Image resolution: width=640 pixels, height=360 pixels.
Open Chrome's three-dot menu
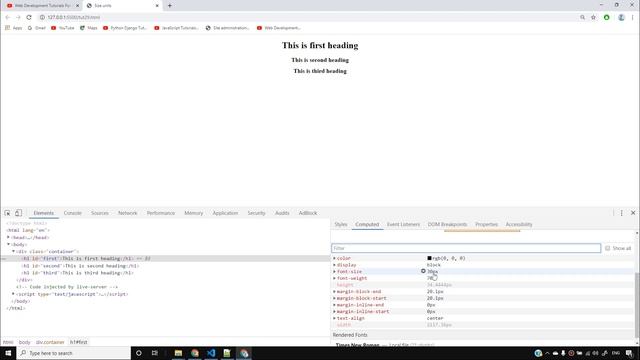coord(633,18)
